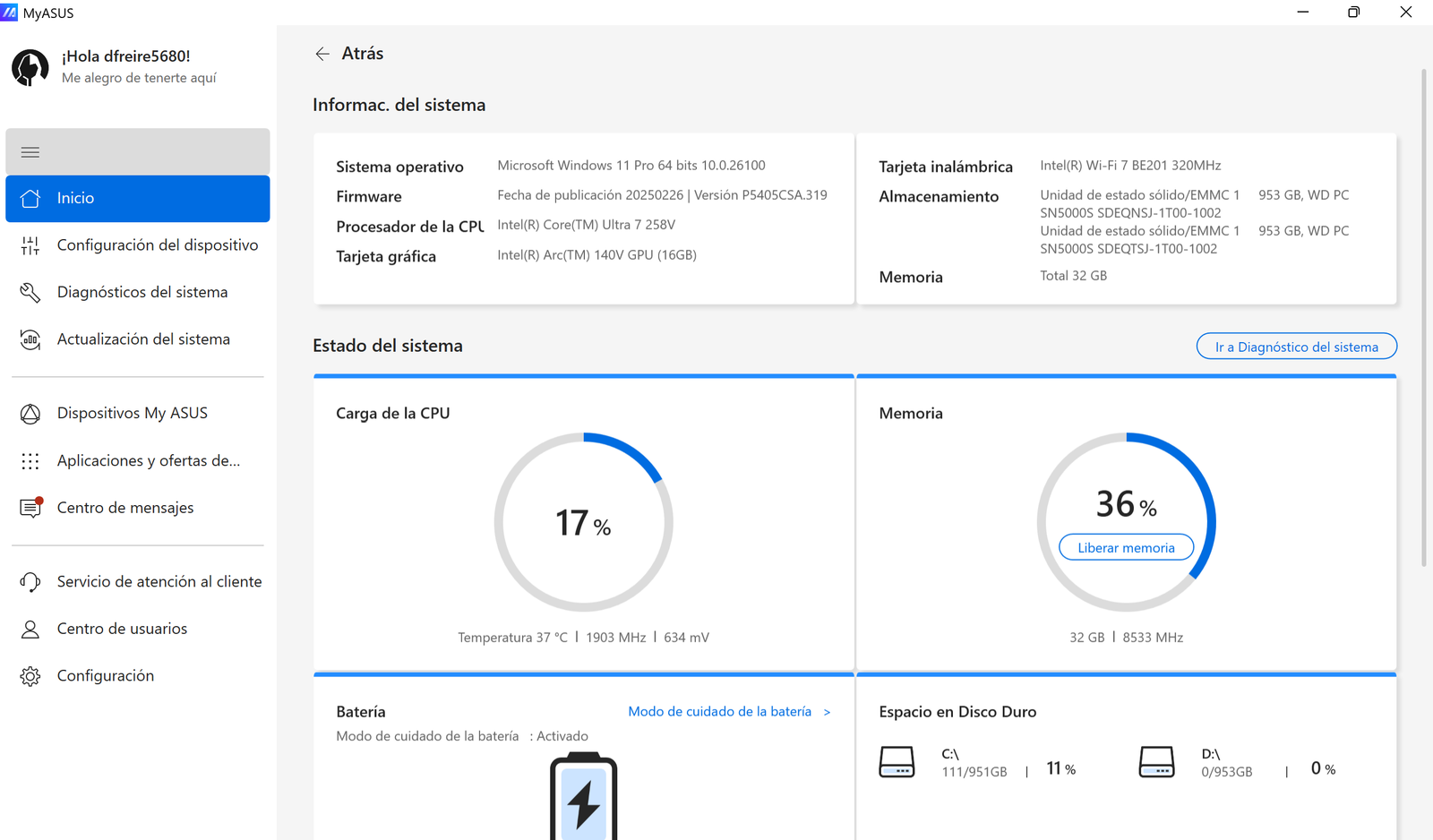Viewport: 1433px width, 840px height.
Task: Click the Inicio home icon
Action: coord(30,199)
